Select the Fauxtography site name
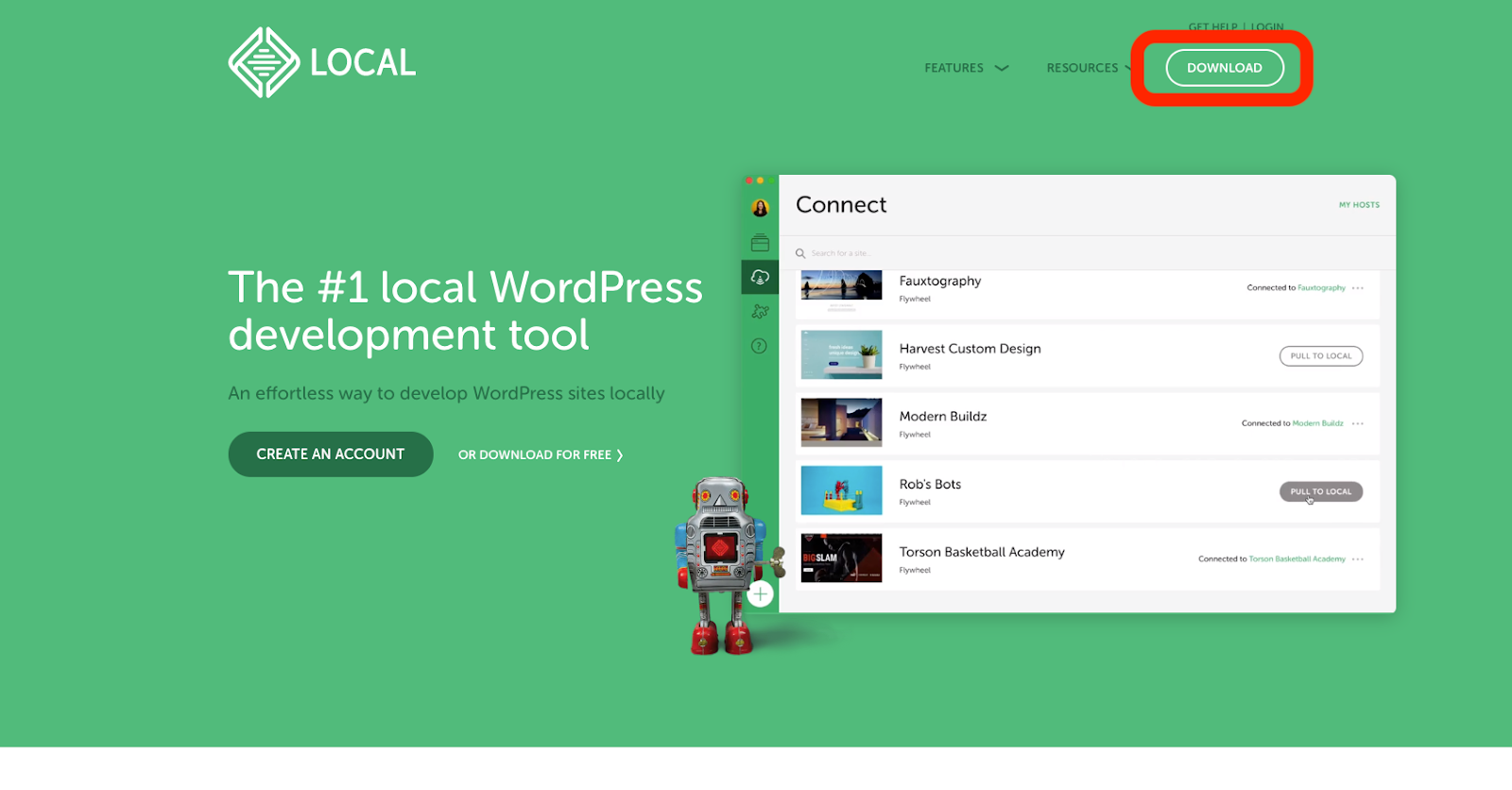Image resolution: width=1512 pixels, height=790 pixels. [940, 282]
